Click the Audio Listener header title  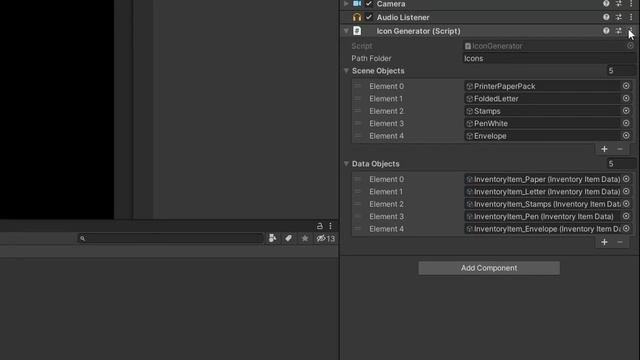[403, 17]
